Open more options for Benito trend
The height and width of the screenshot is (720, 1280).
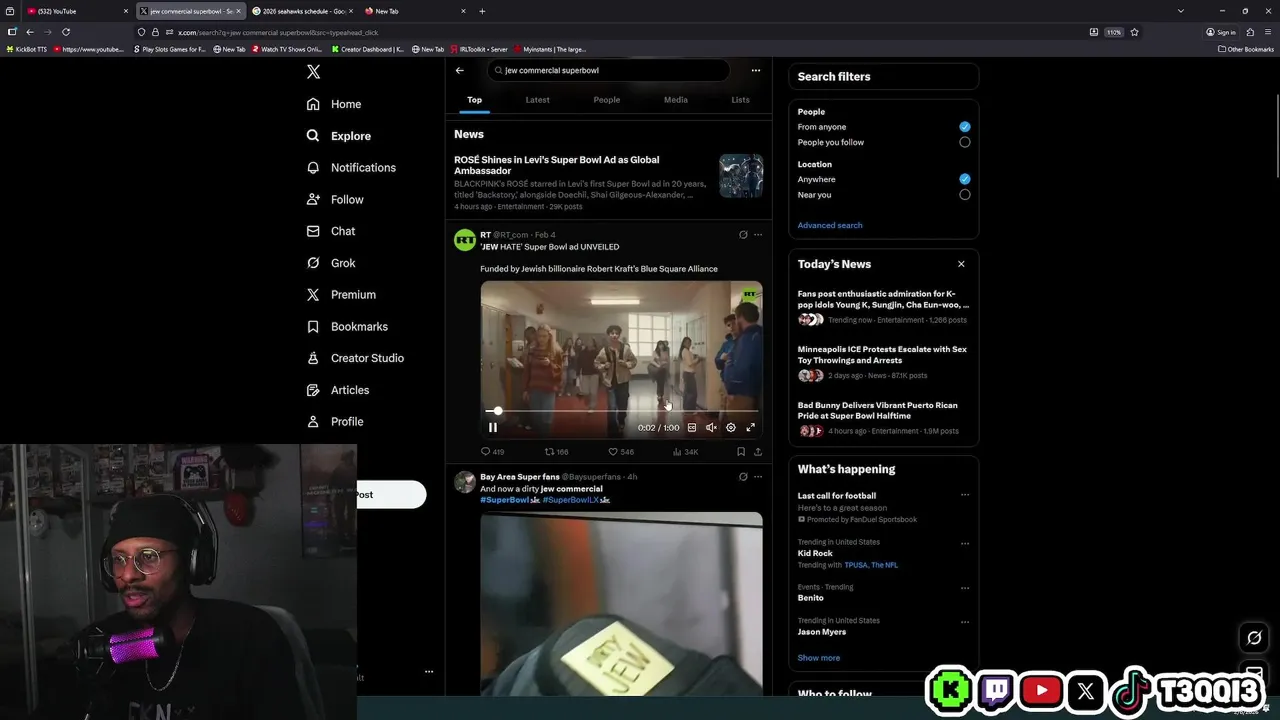point(965,588)
